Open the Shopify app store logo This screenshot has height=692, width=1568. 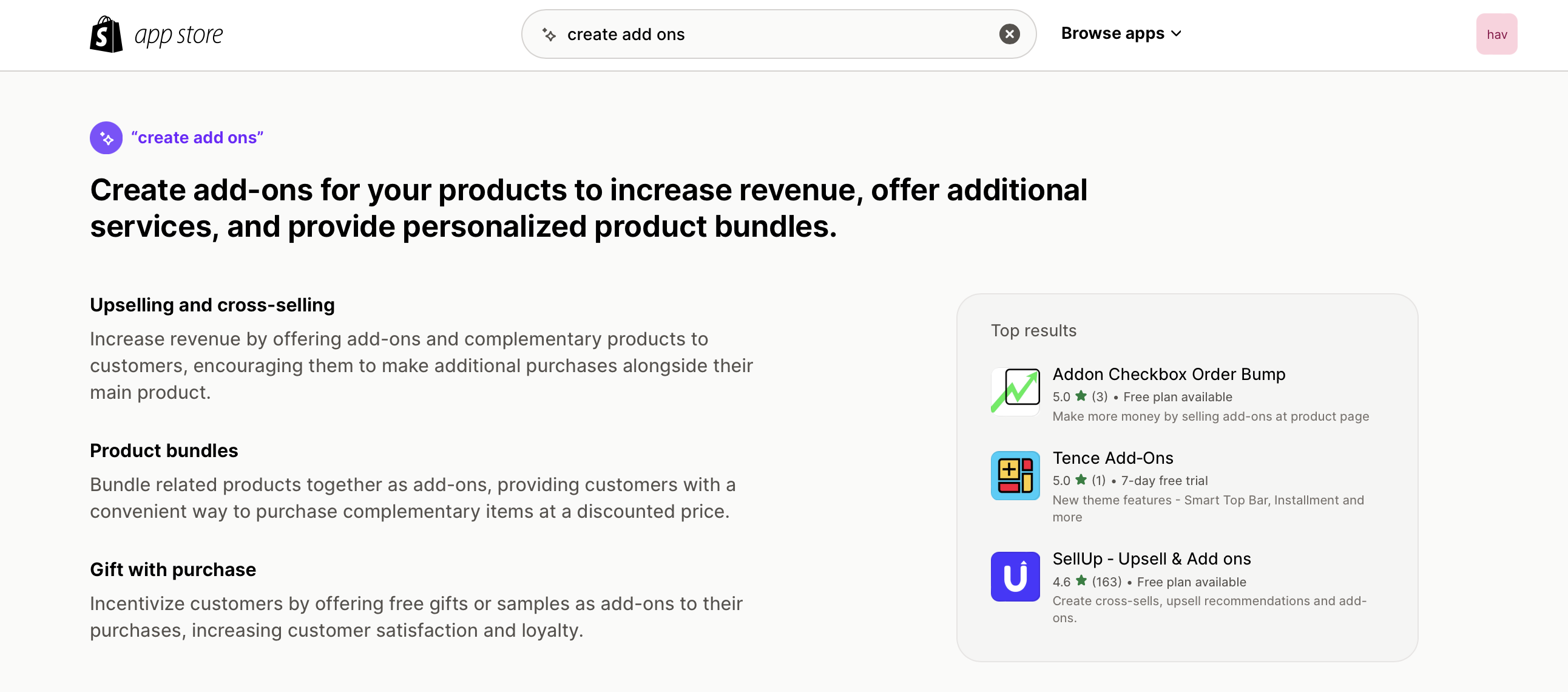coord(157,34)
